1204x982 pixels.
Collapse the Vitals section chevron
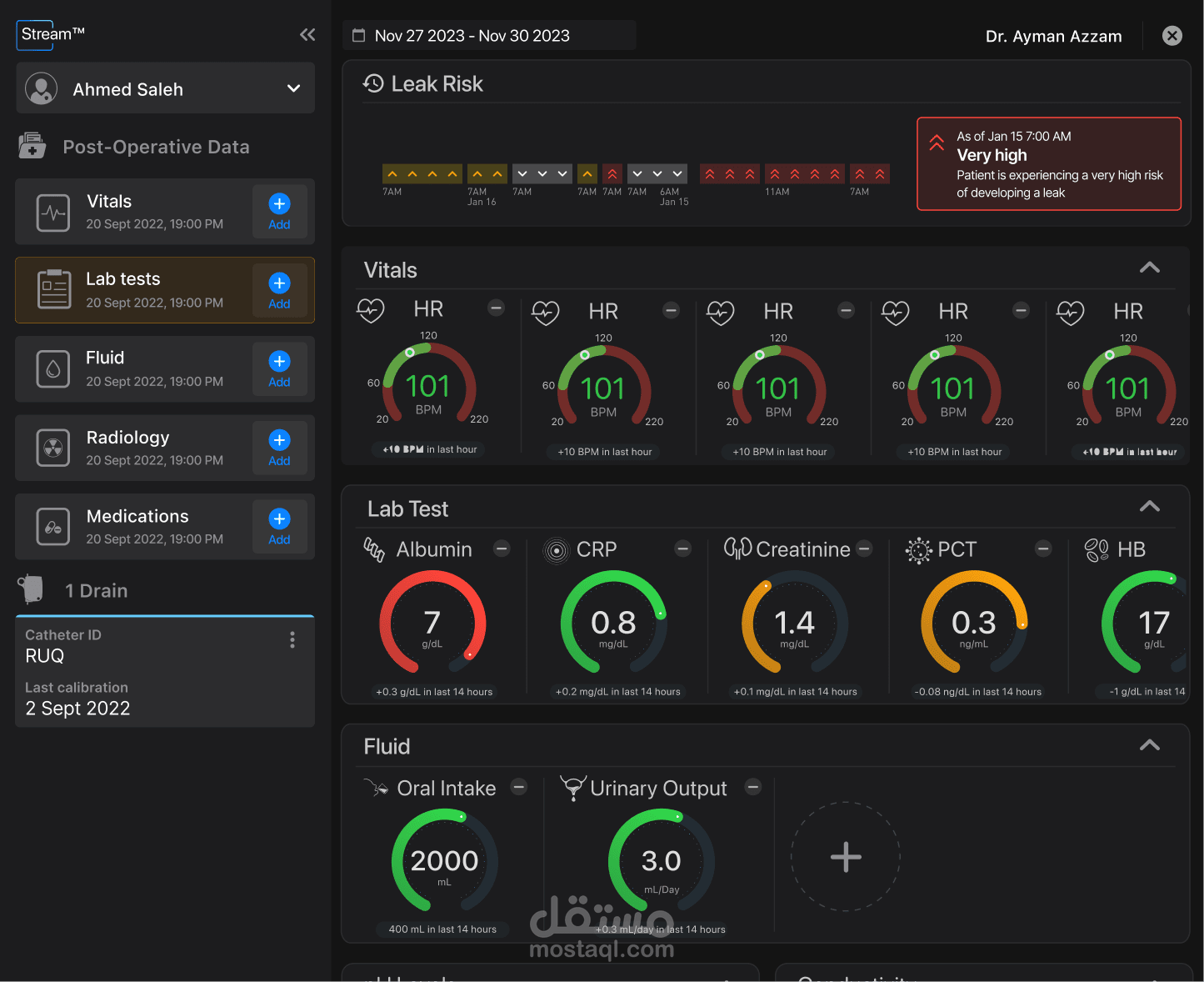[1150, 268]
